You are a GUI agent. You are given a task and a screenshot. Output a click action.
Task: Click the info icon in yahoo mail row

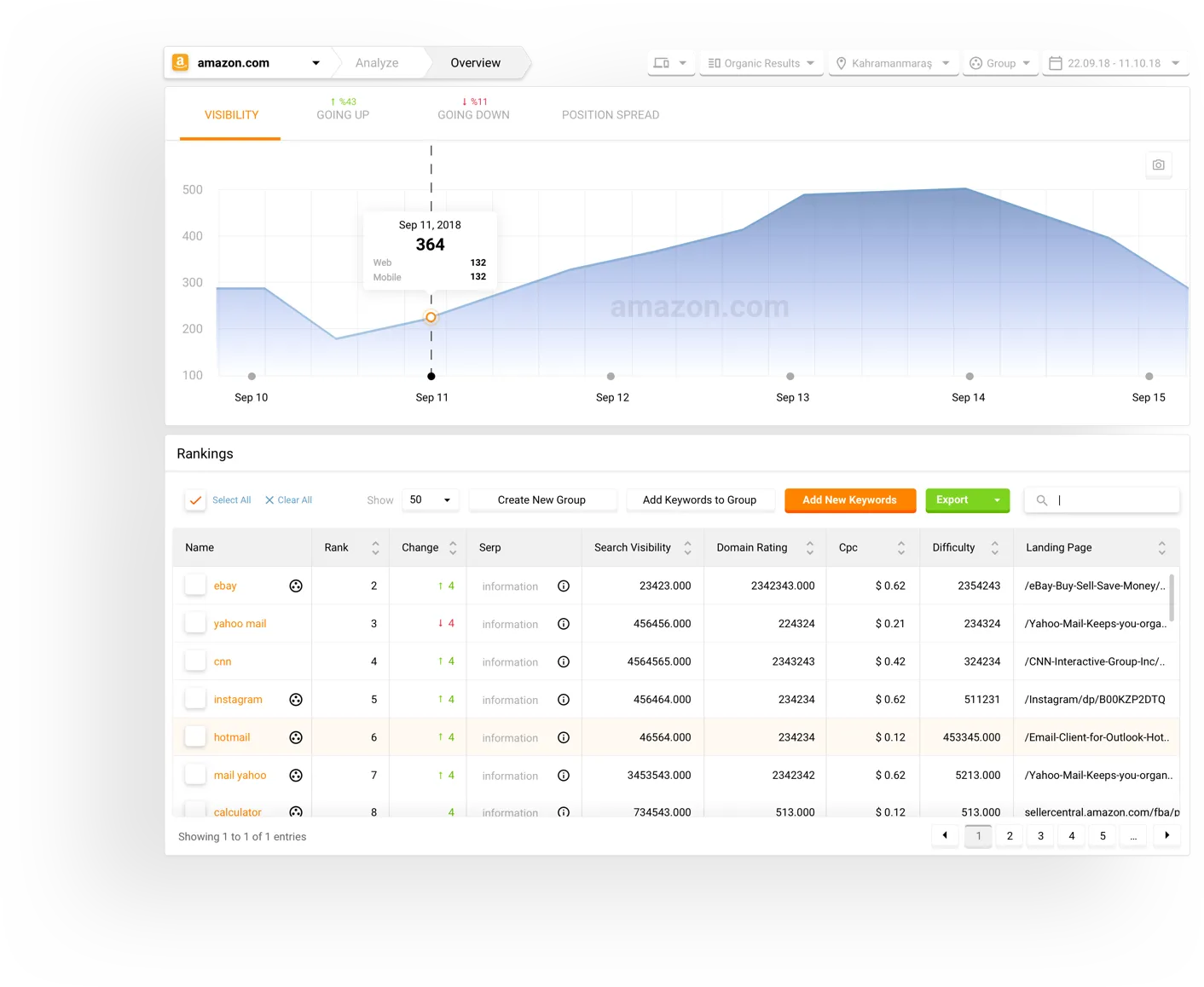pos(564,624)
